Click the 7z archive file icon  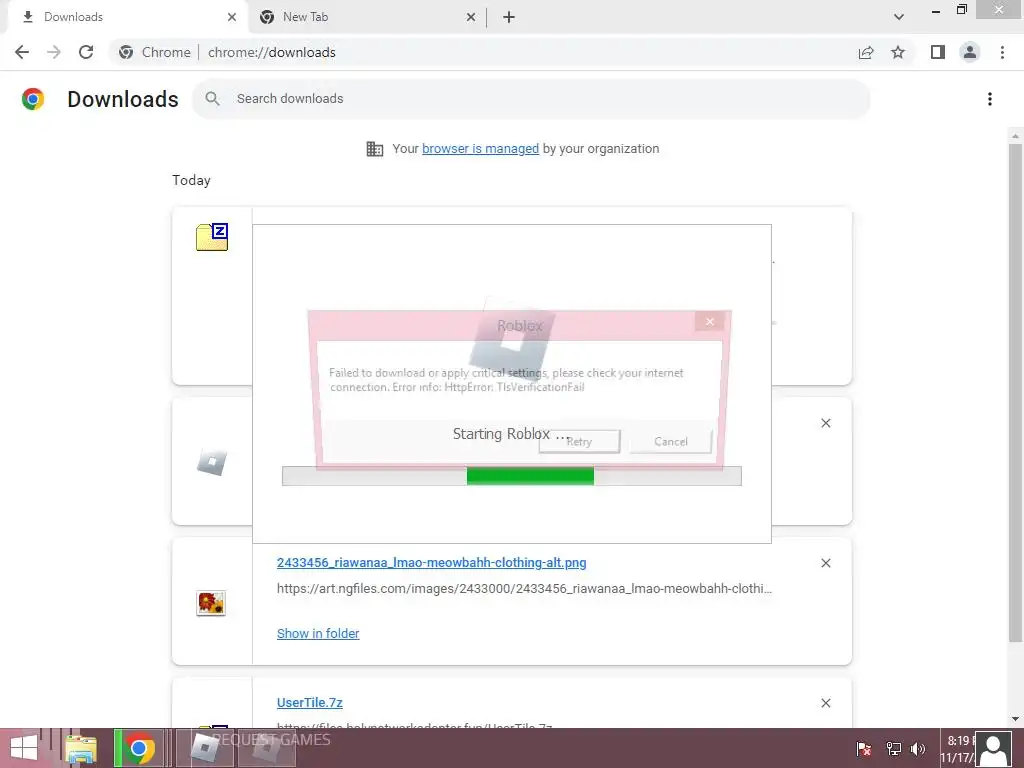[212, 236]
